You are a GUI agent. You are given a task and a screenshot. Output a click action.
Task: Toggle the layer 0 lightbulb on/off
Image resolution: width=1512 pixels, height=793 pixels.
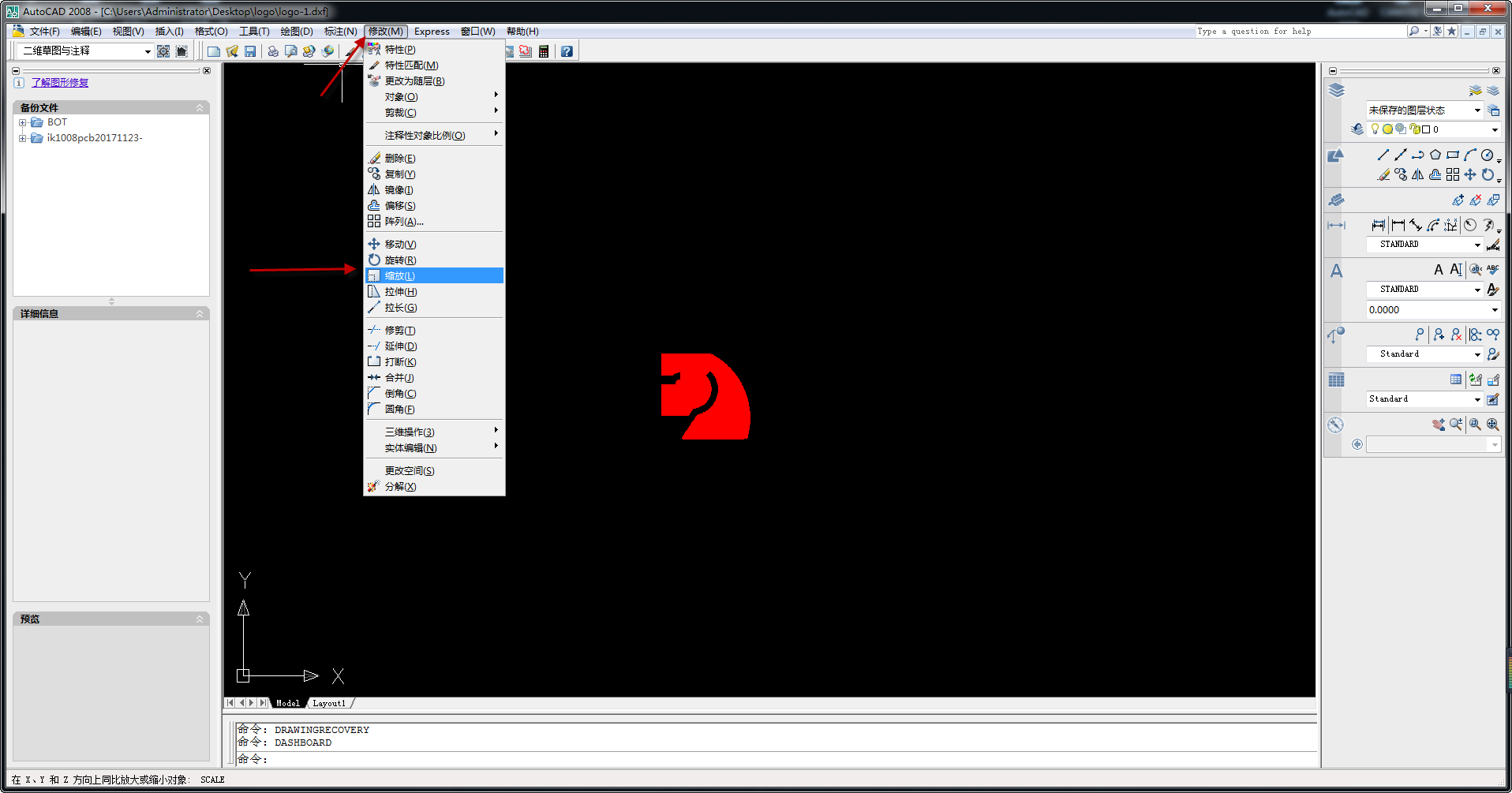tap(1375, 129)
